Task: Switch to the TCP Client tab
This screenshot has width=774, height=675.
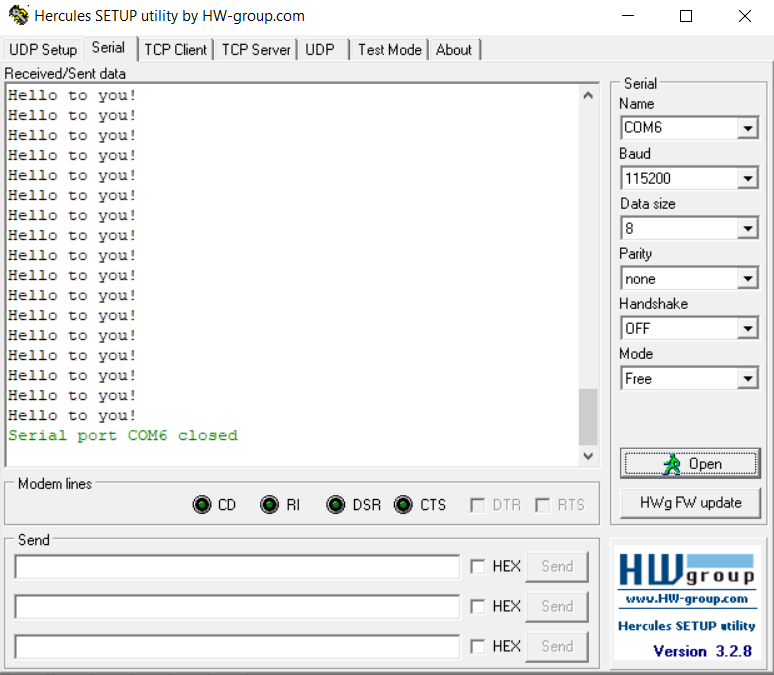Action: 176,50
